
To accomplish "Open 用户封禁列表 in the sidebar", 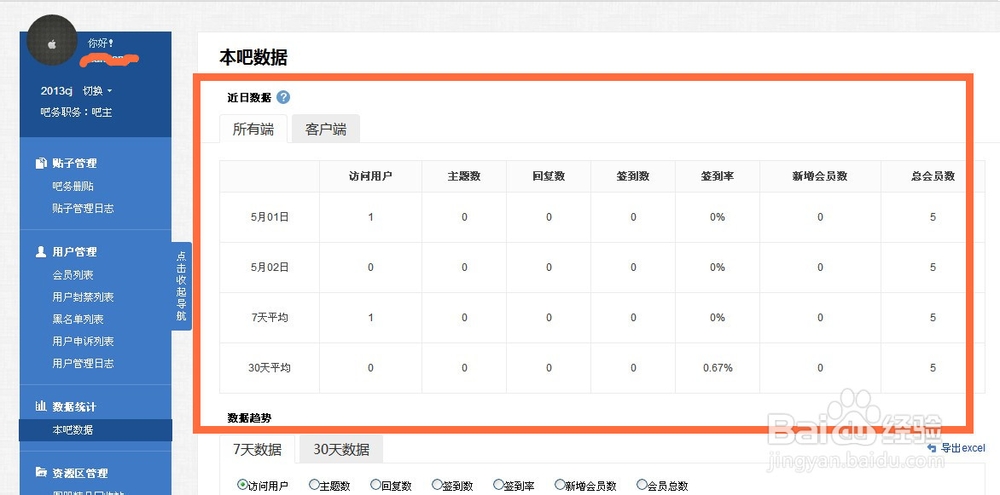I will coord(83,297).
